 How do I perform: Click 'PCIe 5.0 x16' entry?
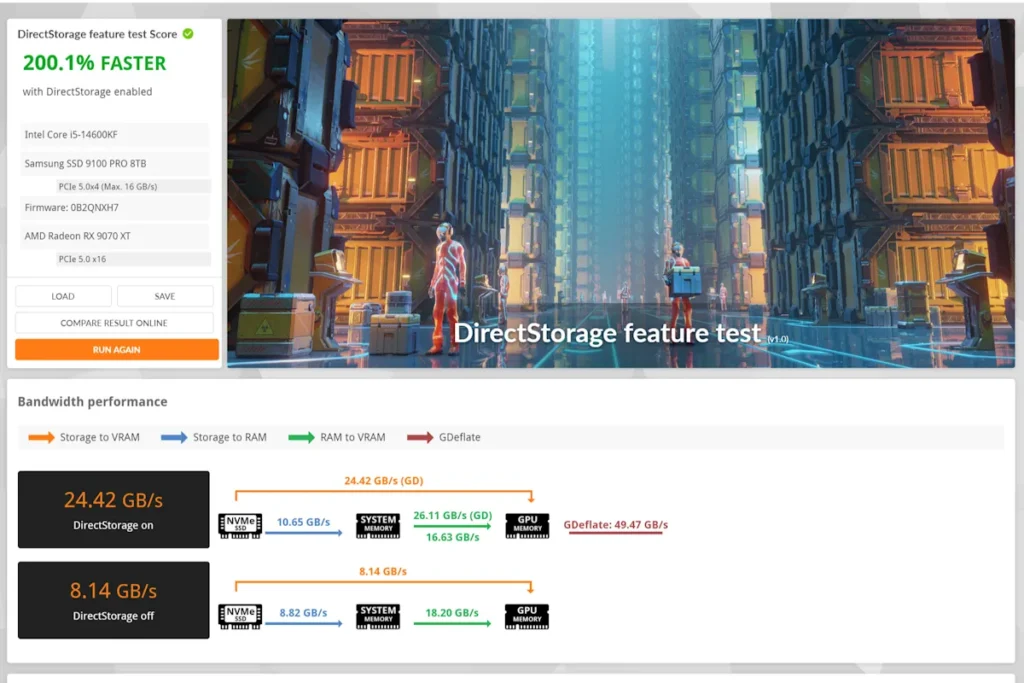[x=134, y=259]
